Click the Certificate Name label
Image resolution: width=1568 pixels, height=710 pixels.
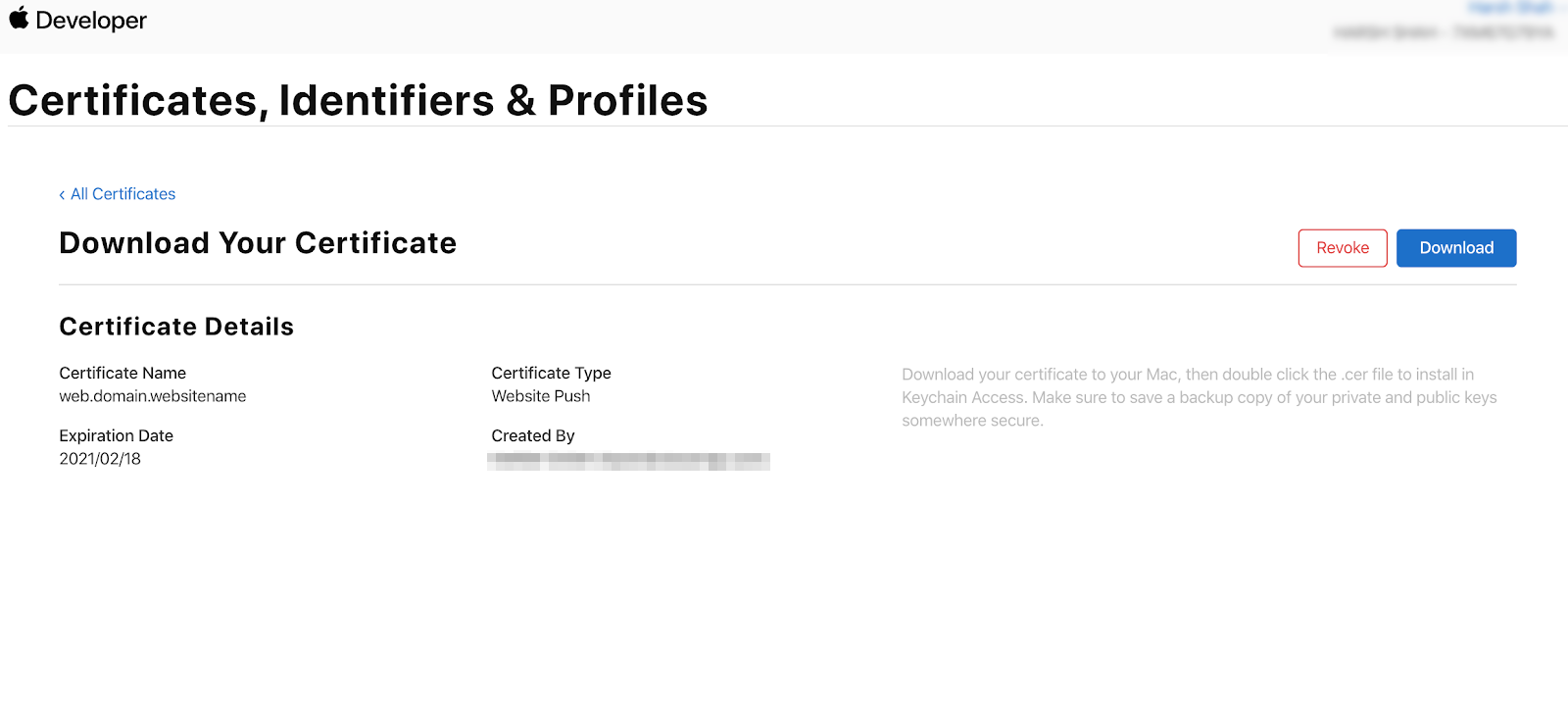[122, 373]
